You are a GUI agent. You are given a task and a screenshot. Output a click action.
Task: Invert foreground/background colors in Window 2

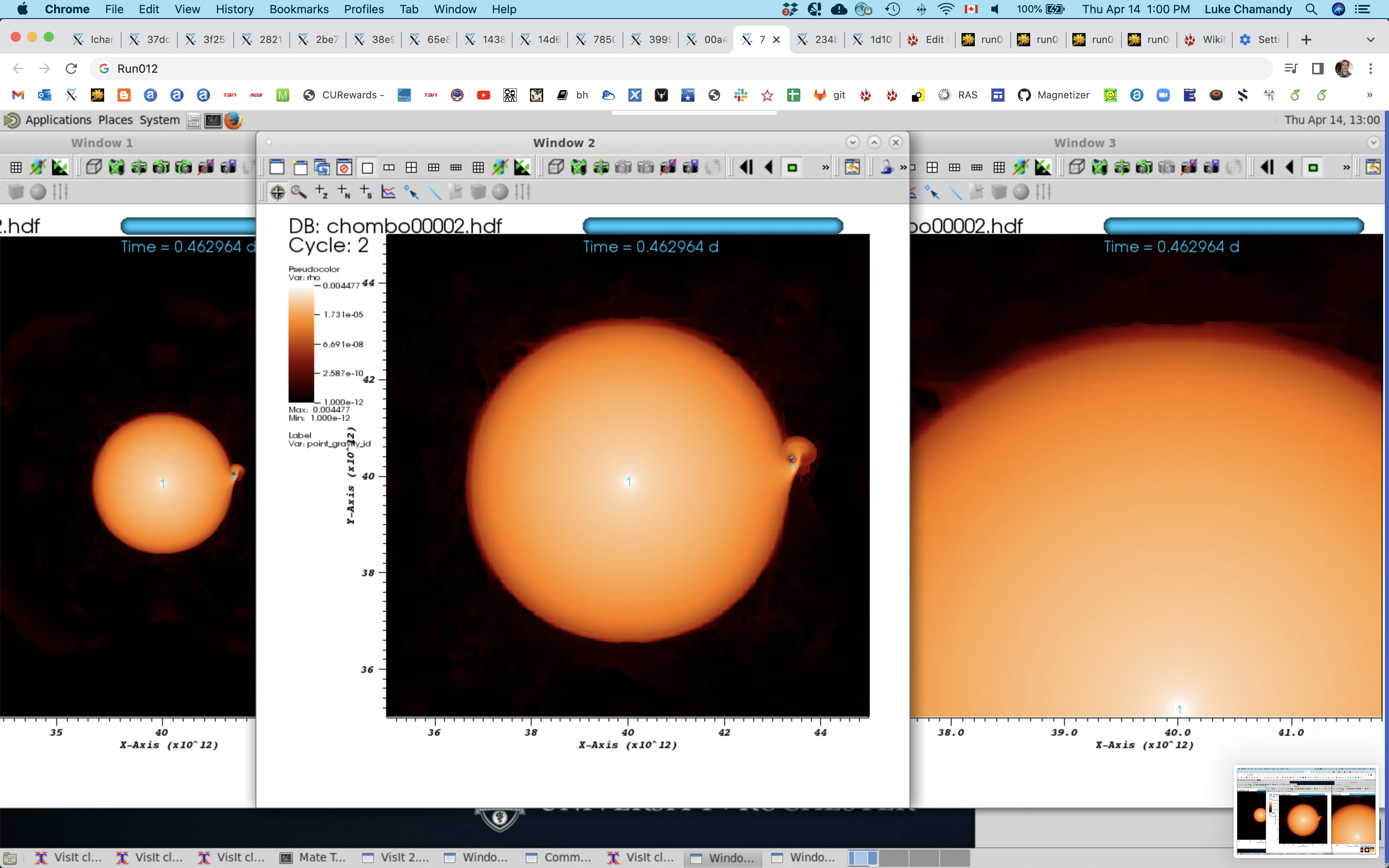point(522,168)
